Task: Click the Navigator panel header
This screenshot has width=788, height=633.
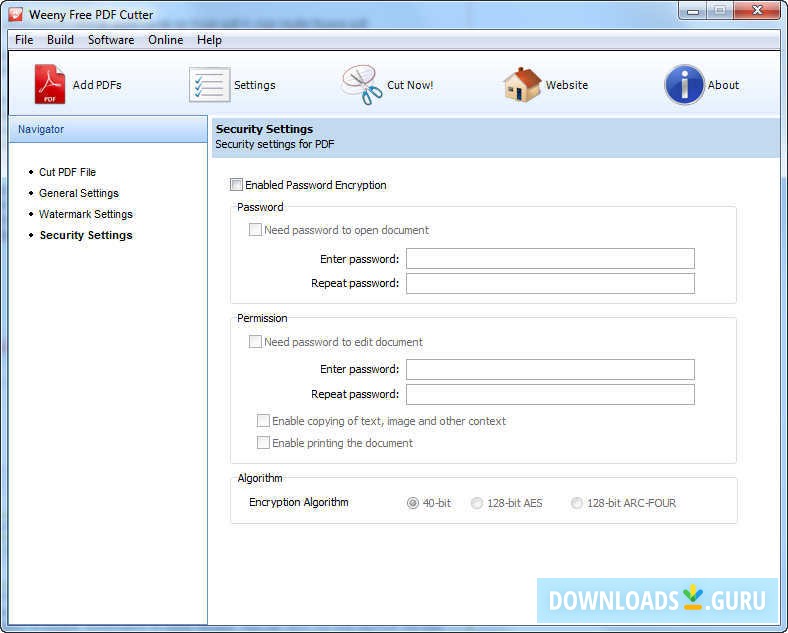Action: [108, 130]
